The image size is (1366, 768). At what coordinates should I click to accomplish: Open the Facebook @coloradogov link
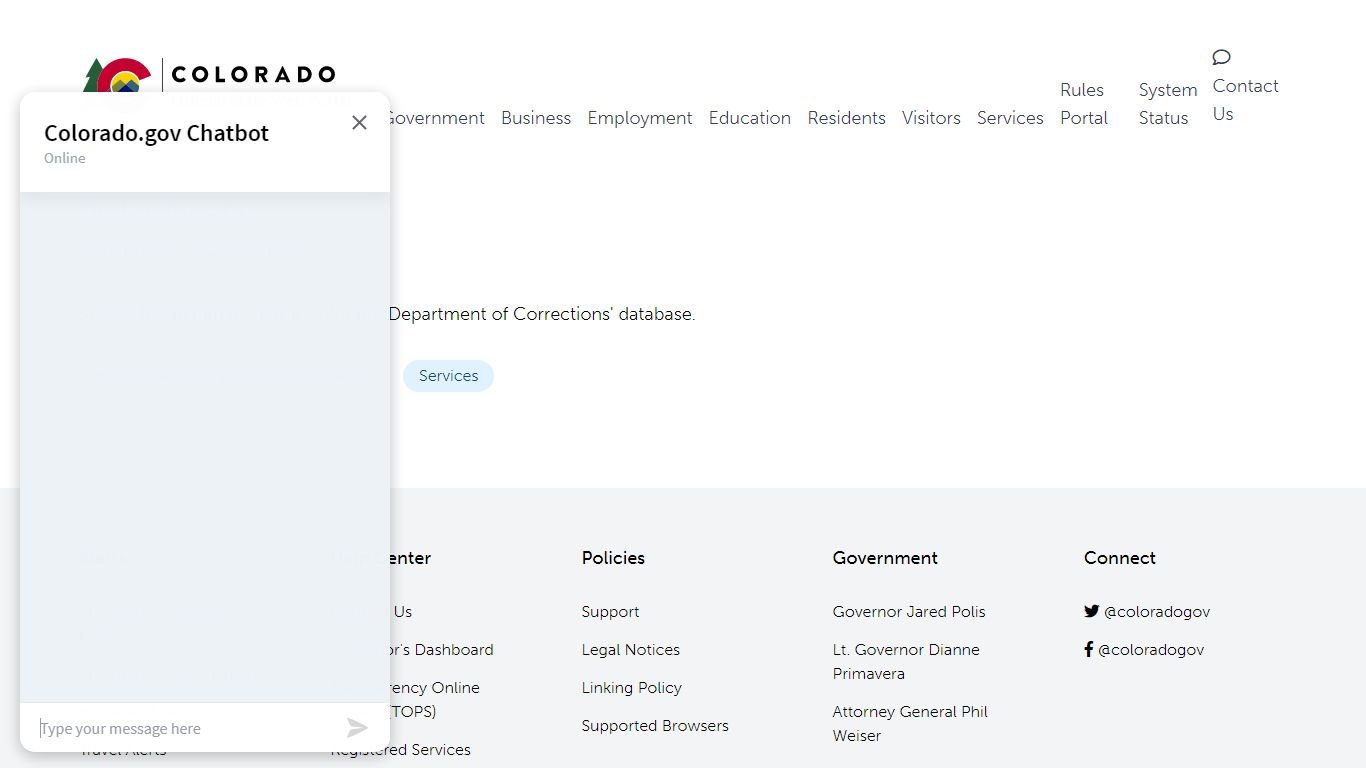[x=1150, y=650]
